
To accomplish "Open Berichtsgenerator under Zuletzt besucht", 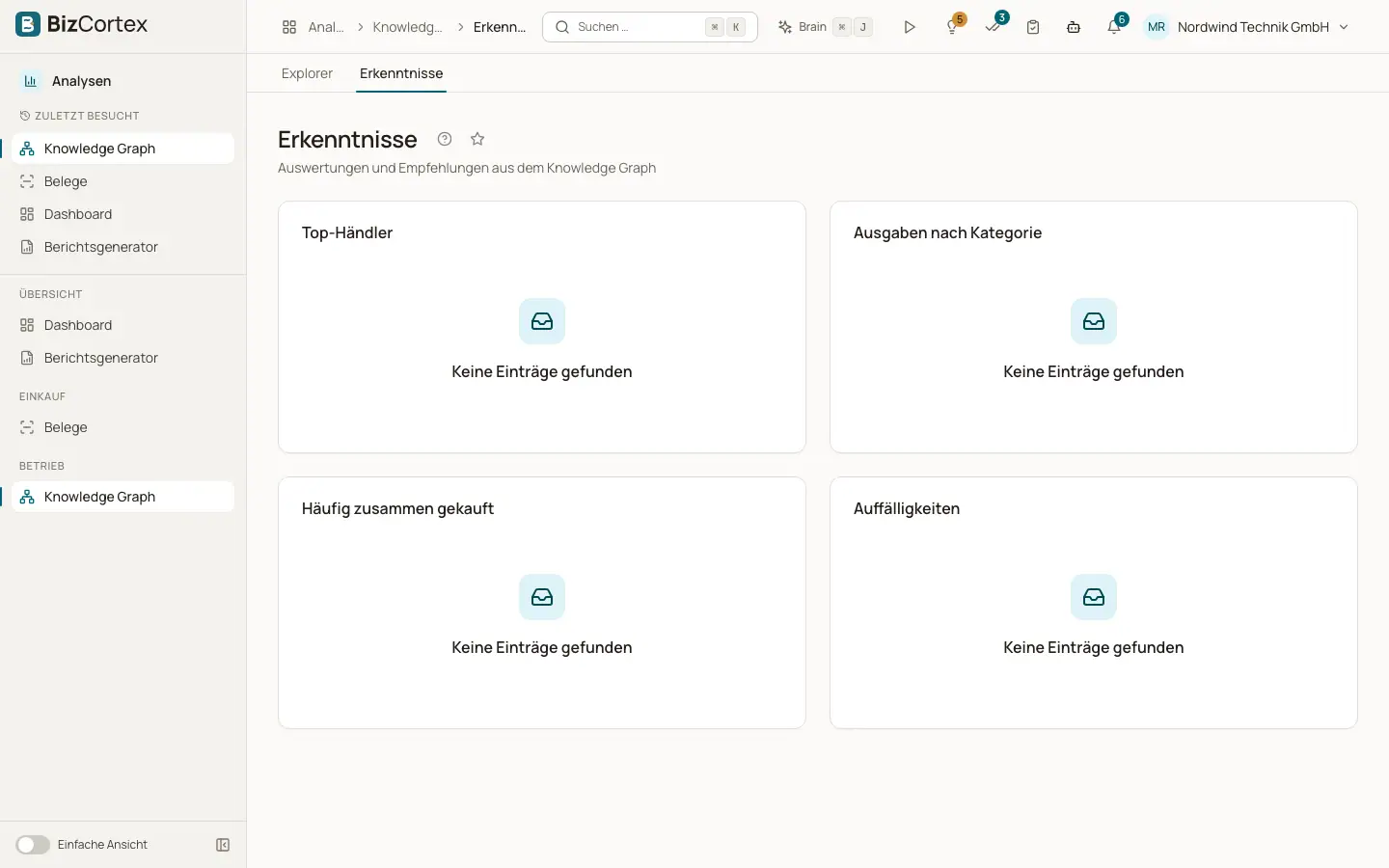I will (123, 247).
